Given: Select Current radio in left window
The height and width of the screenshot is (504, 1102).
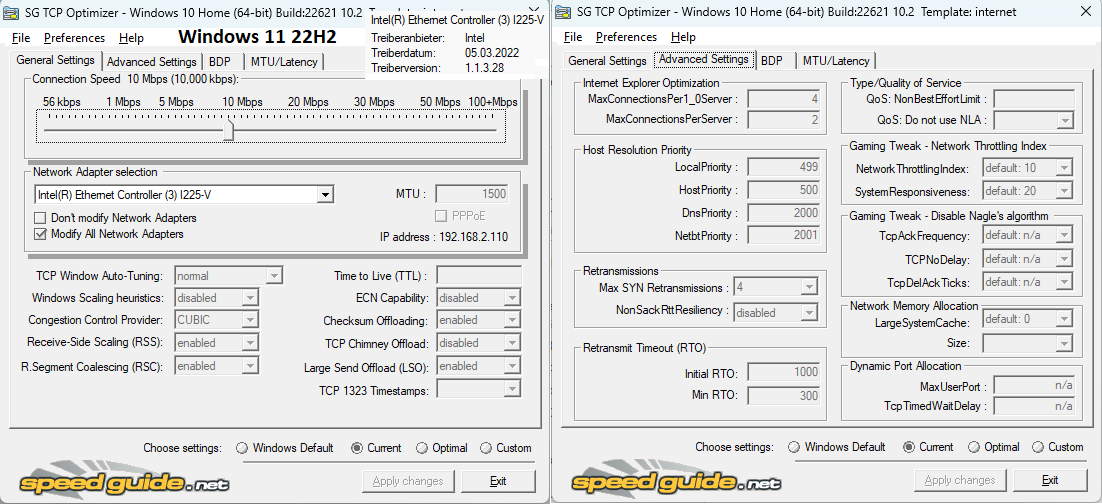Looking at the screenshot, I should 357,448.
